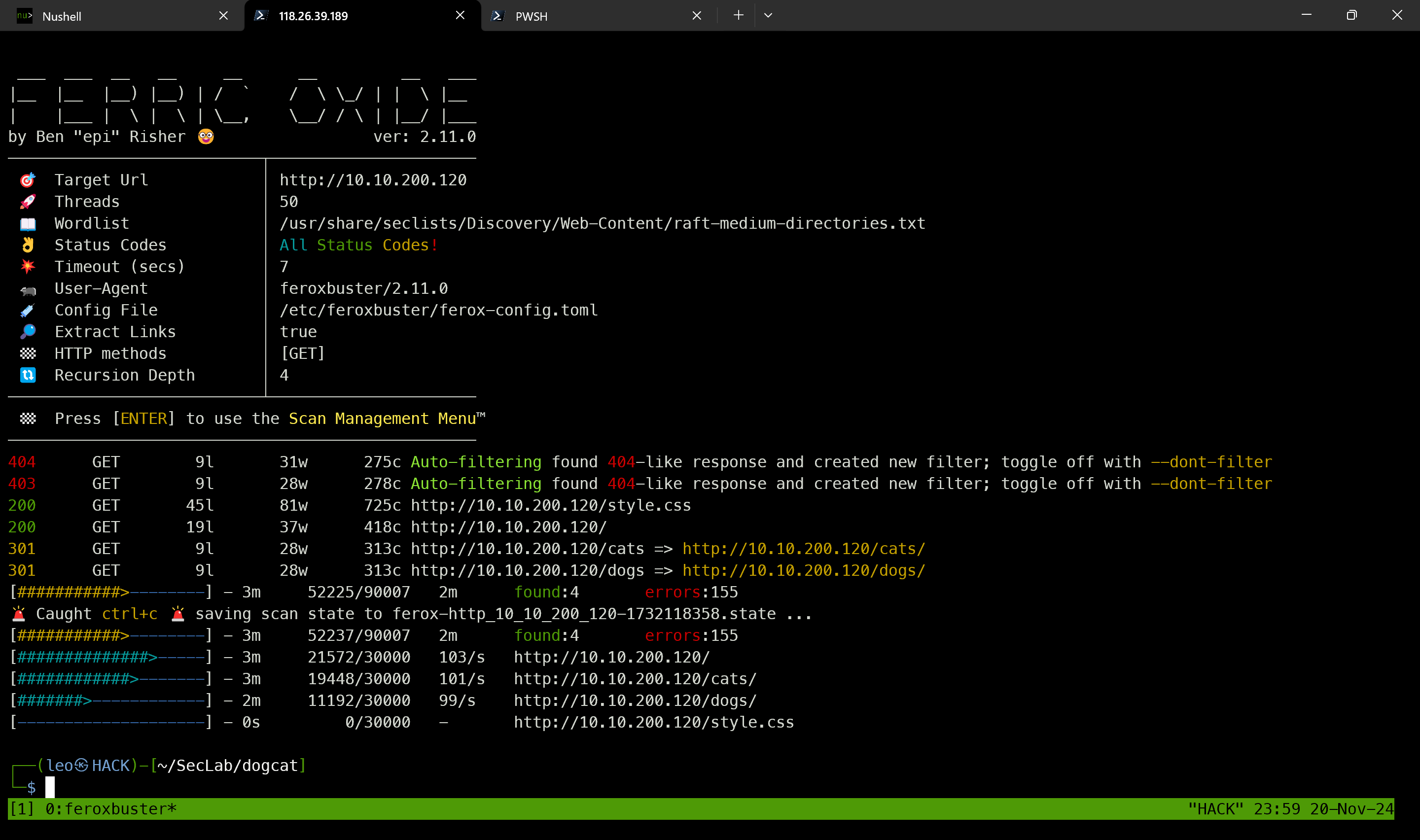This screenshot has height=840, width=1420.
Task: Click the feroxbuster/2.11.0 user-agent value
Action: tap(364, 289)
